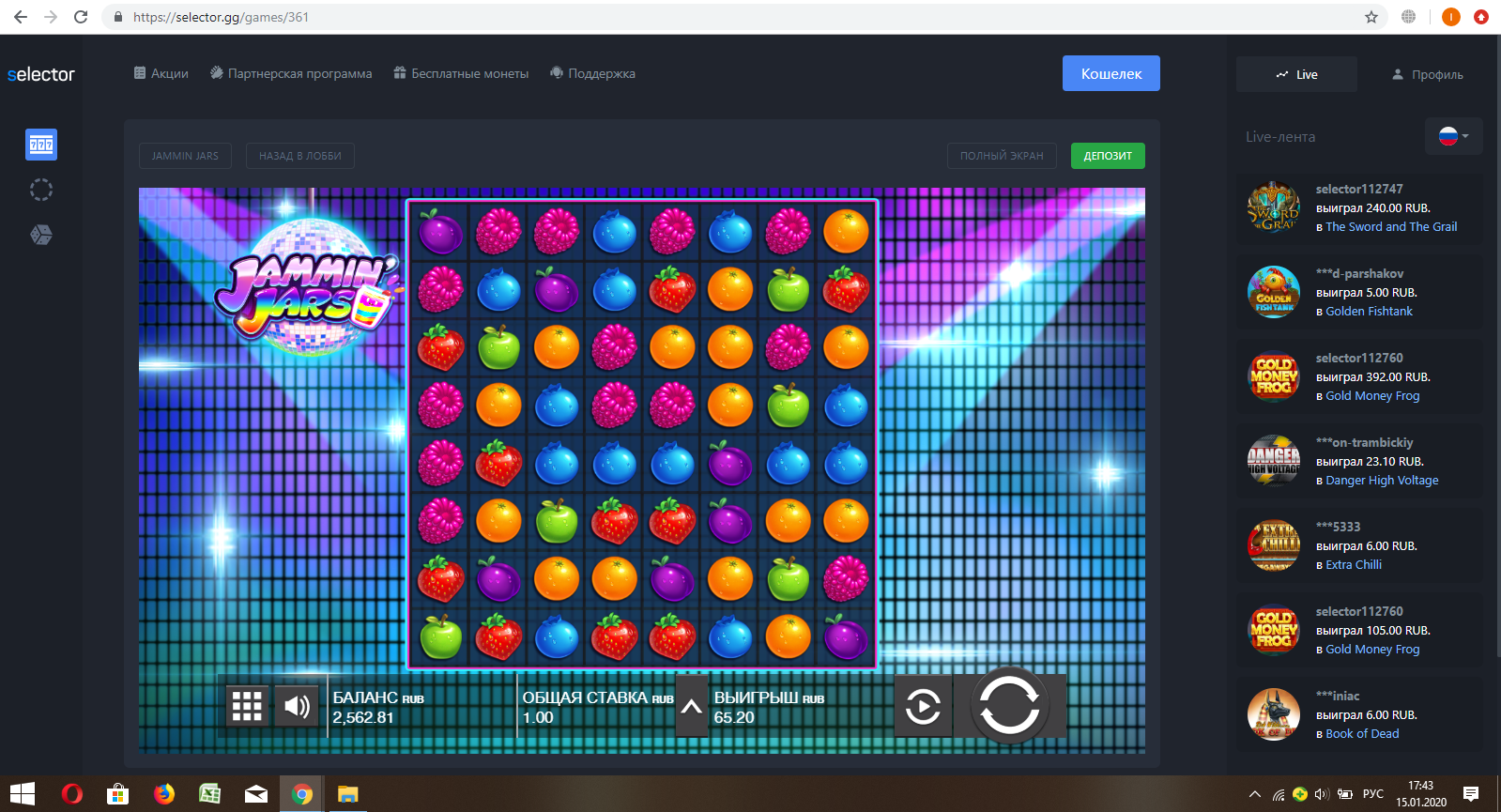Open File Explorer from the taskbar

pos(347,794)
